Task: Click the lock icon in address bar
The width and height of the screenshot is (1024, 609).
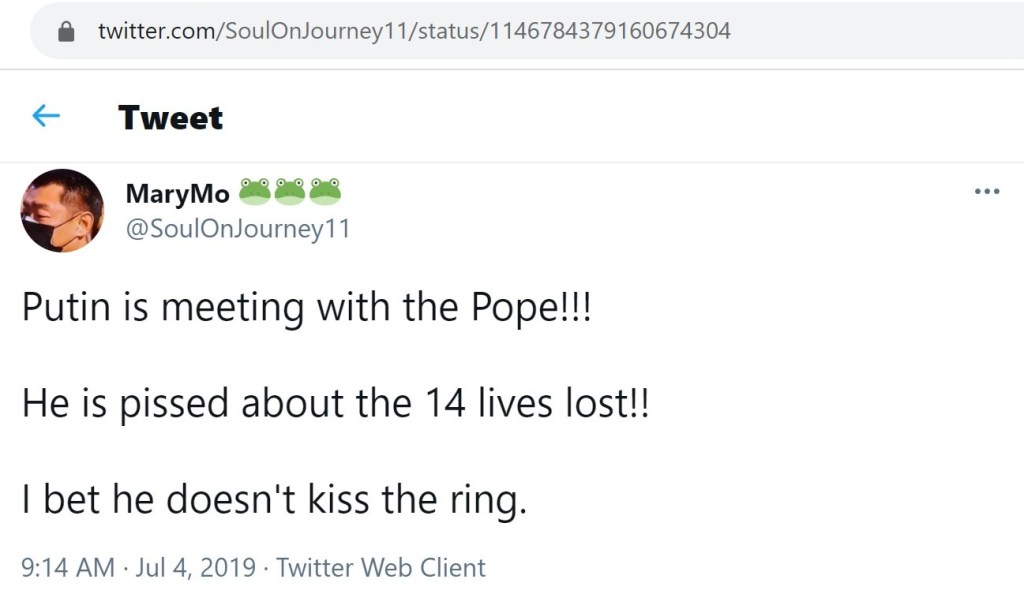Action: pos(67,31)
